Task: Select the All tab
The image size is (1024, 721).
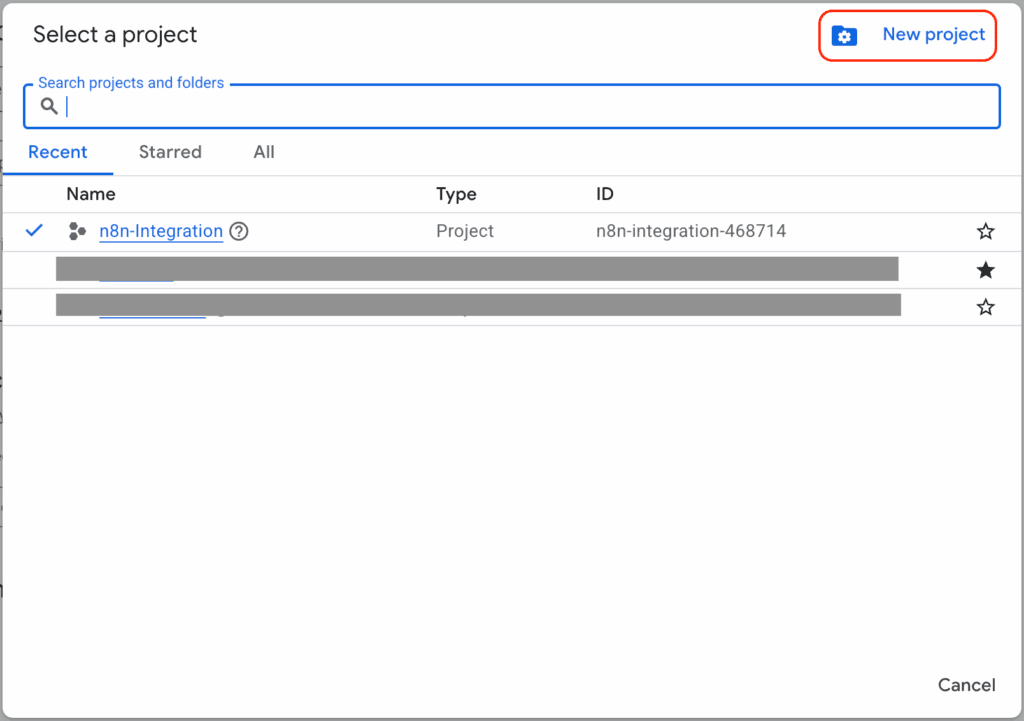Action: tap(264, 152)
